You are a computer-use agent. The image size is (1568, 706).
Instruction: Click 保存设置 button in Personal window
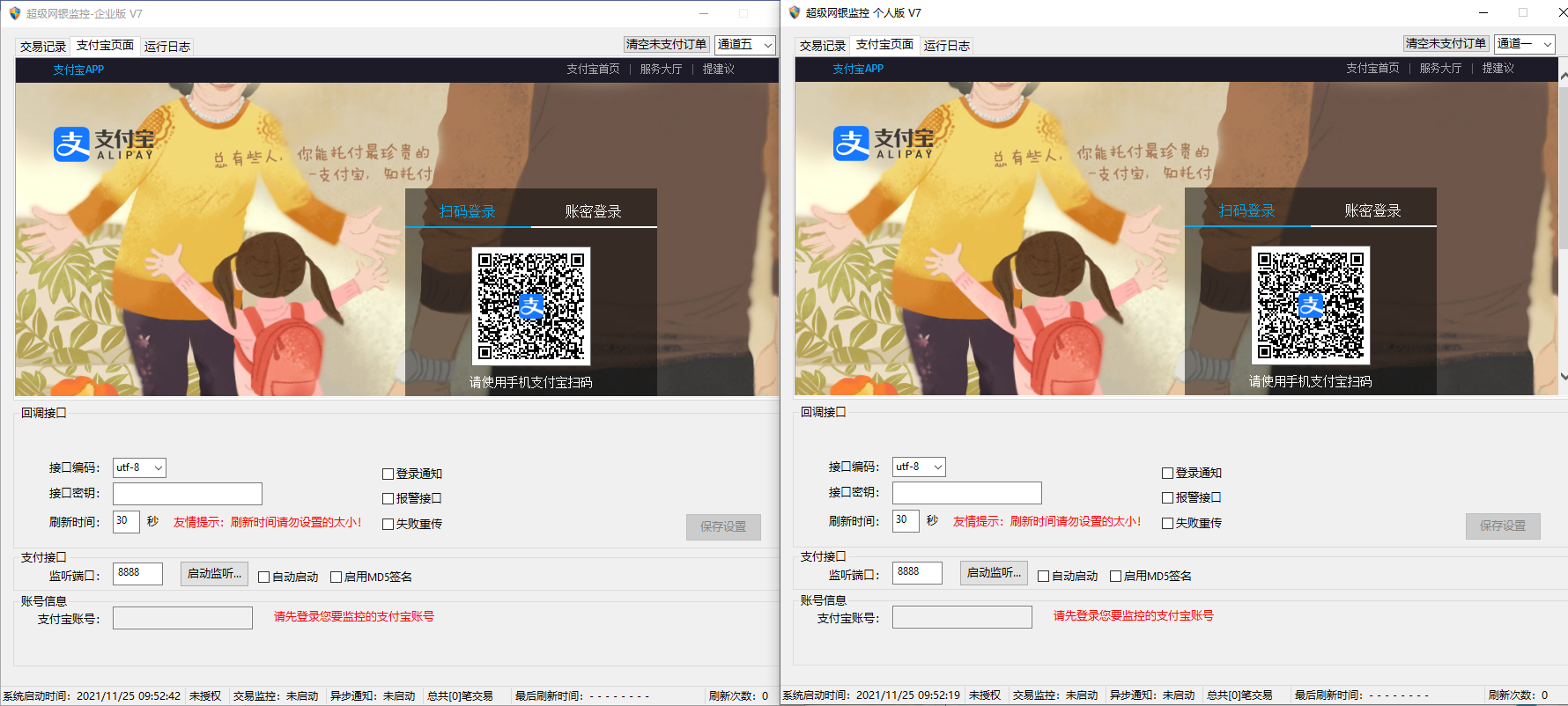tap(1503, 526)
